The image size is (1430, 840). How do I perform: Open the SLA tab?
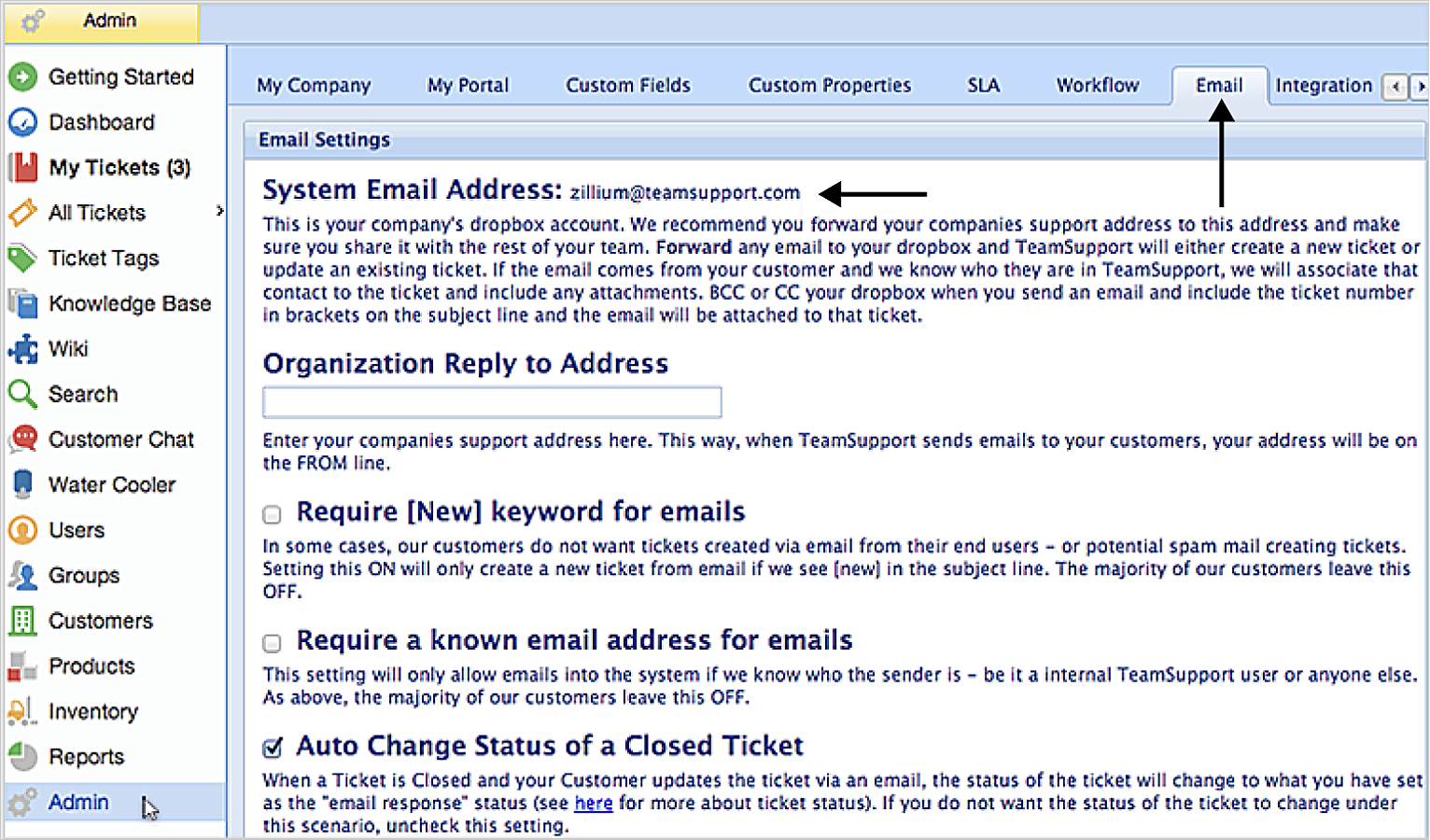tap(984, 85)
